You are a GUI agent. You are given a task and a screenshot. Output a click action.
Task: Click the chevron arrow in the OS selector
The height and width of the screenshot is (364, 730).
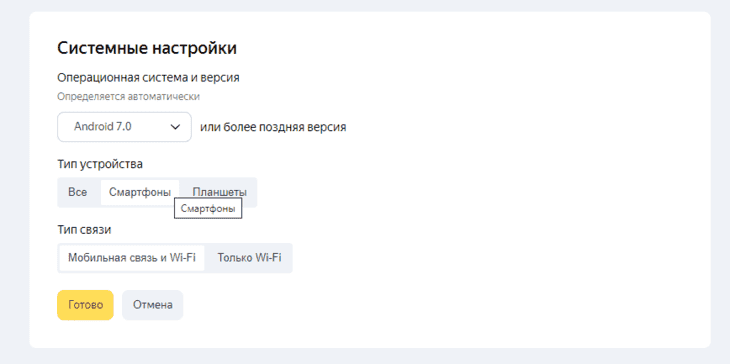(176, 127)
